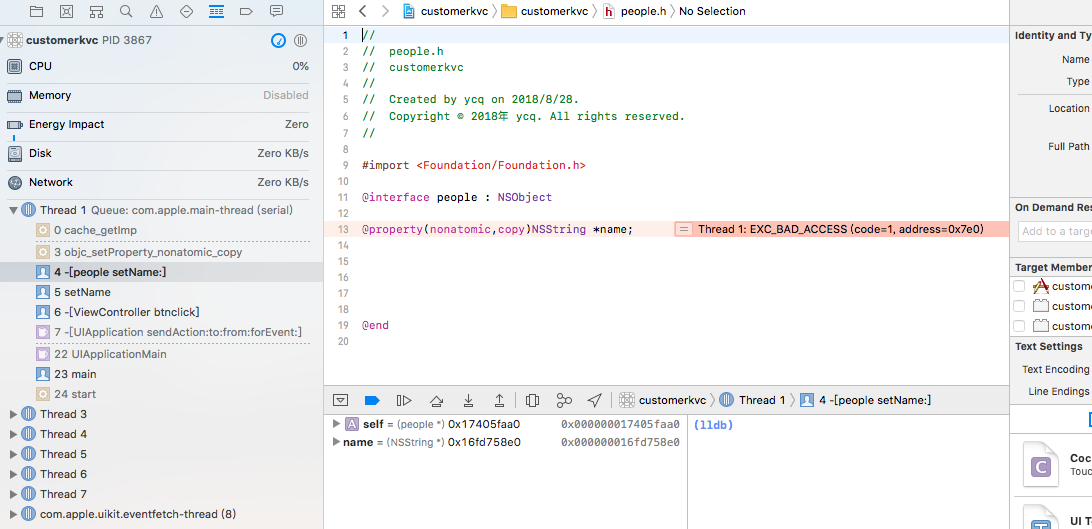The height and width of the screenshot is (529, 1092).
Task: Select frame 22 UIApplicationMain
Action: [x=162, y=354]
